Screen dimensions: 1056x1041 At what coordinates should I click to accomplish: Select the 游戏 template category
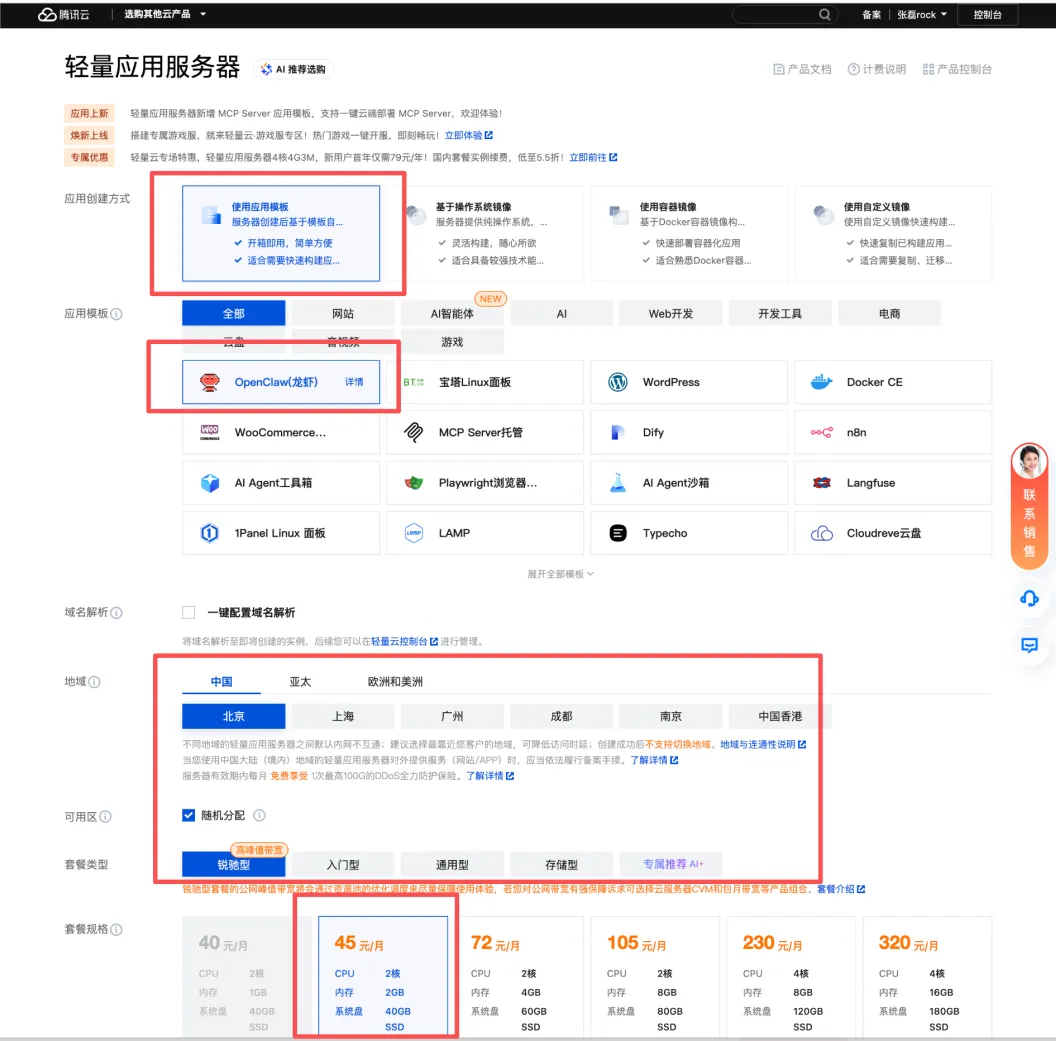click(452, 341)
